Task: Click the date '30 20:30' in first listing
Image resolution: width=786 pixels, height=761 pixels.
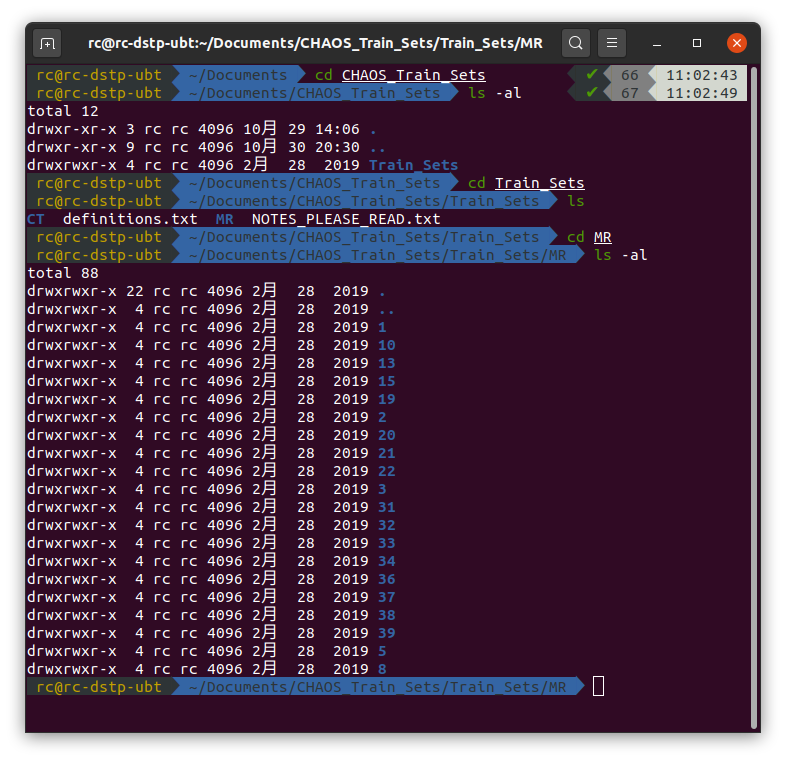Action: click(323, 147)
